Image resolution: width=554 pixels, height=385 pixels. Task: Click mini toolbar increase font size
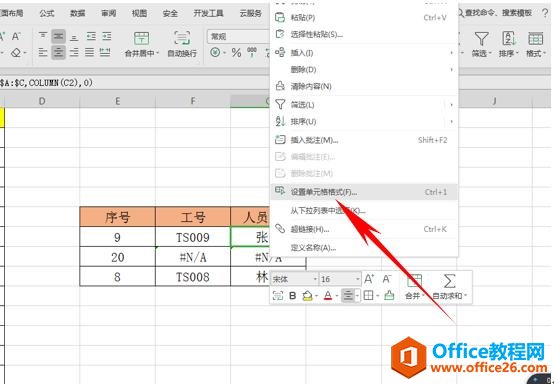click(369, 279)
